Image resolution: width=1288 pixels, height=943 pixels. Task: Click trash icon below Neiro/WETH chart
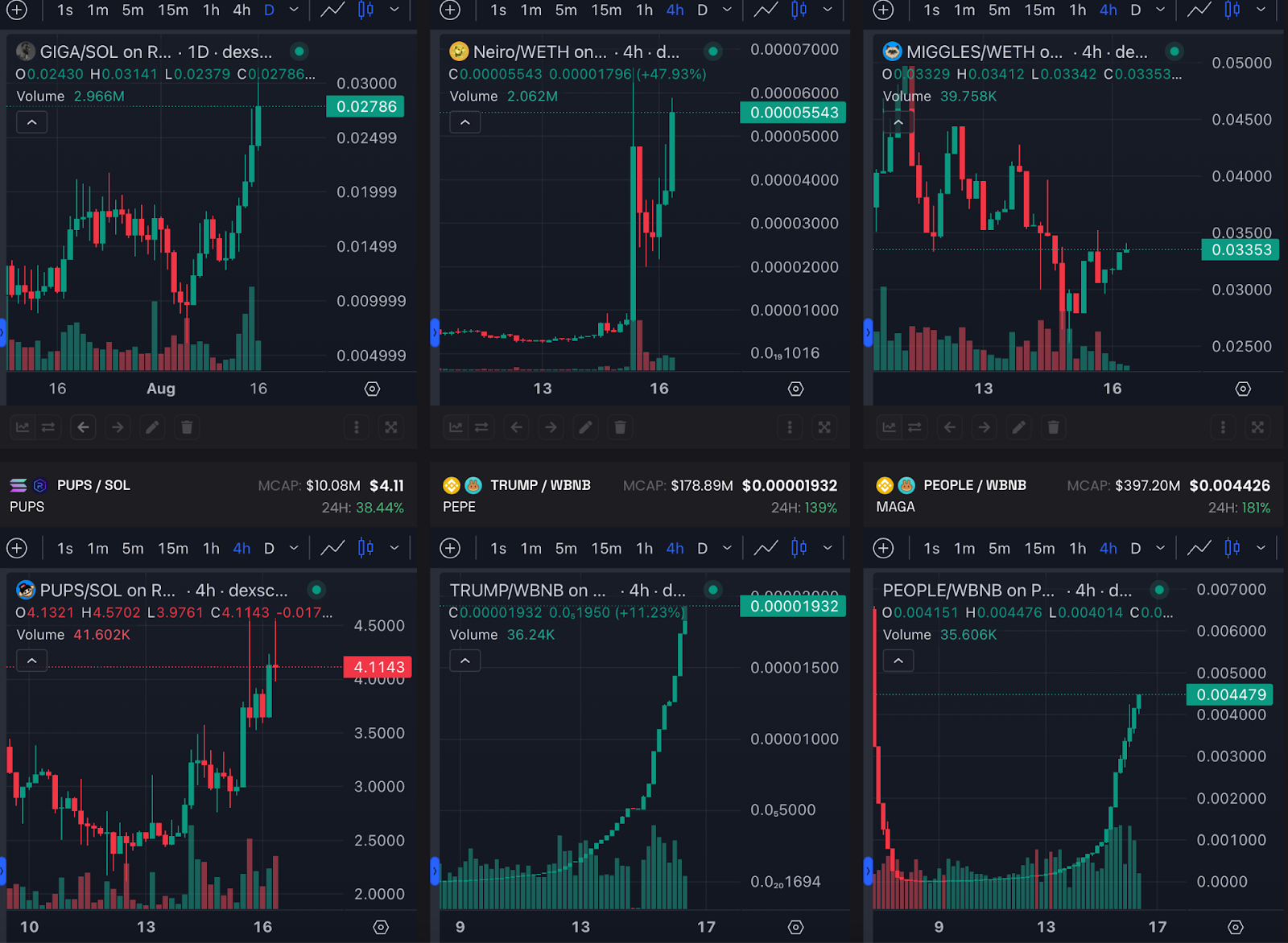[x=620, y=427]
